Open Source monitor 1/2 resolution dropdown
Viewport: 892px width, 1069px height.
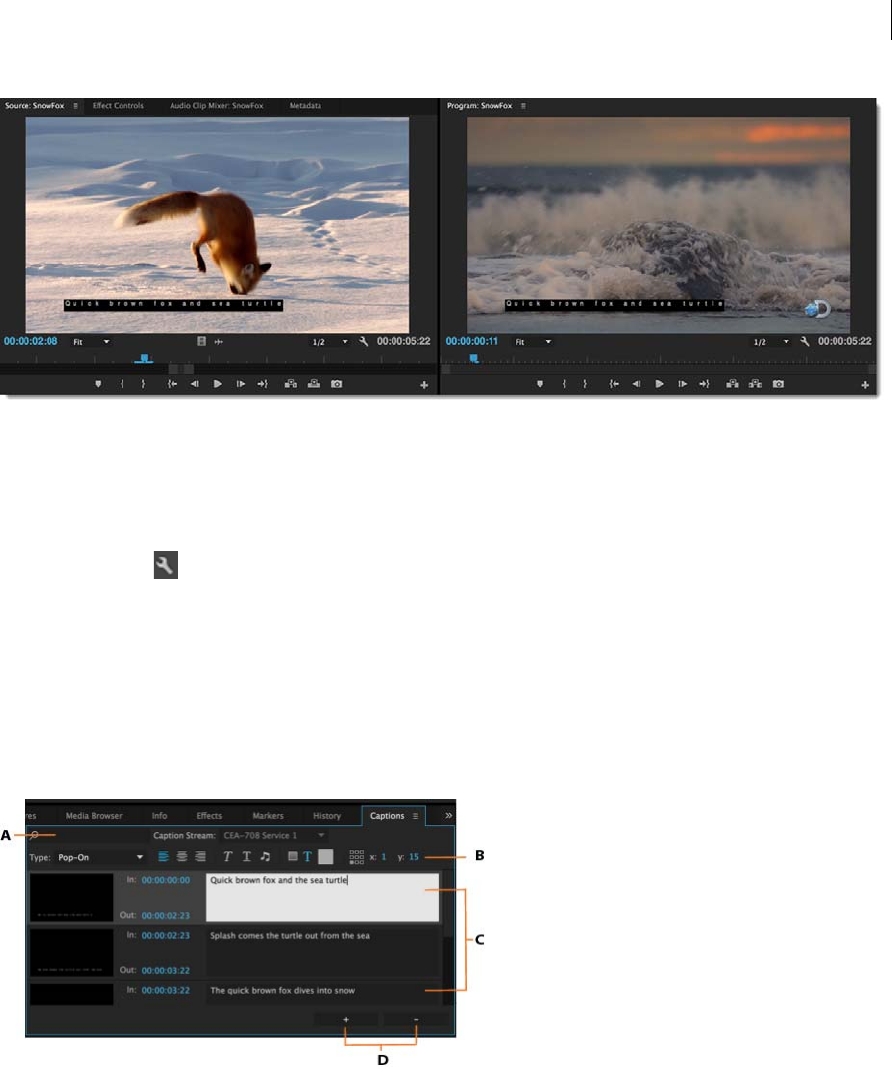330,342
